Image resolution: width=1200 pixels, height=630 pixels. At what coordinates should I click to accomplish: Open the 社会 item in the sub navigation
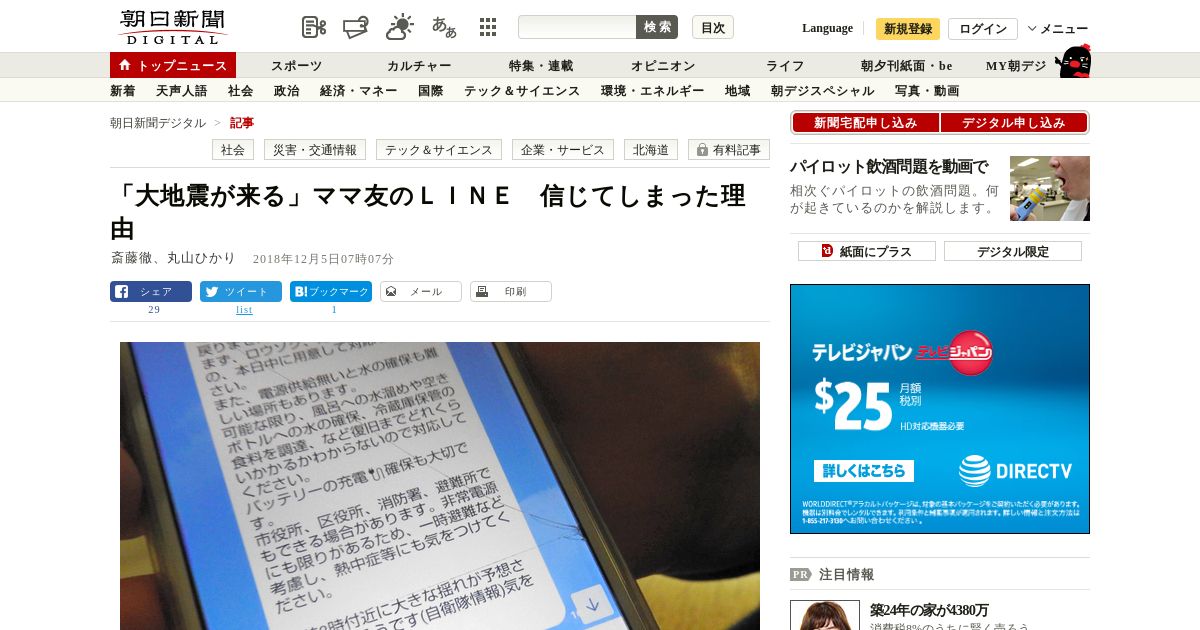coord(240,91)
